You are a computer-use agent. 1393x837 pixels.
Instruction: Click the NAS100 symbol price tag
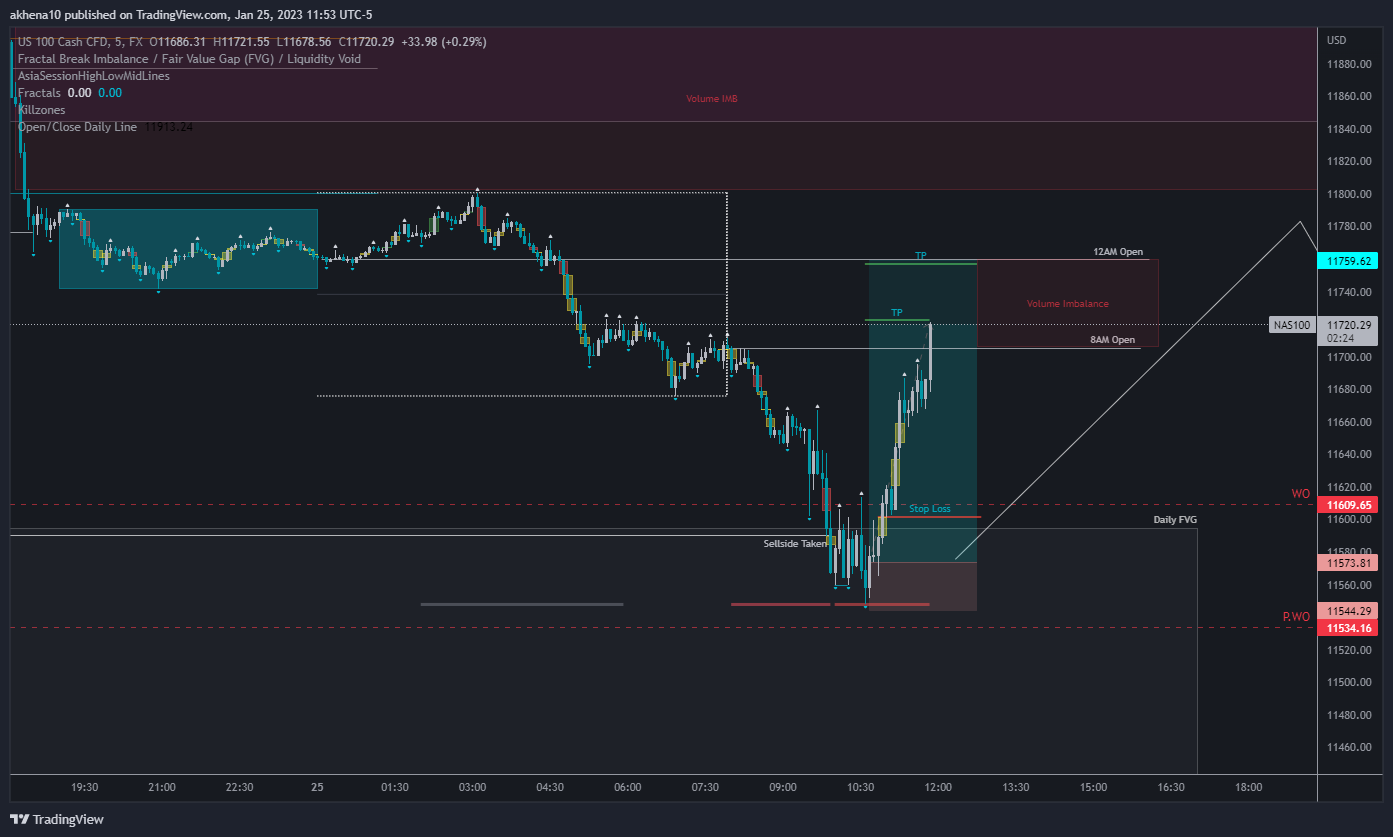(1290, 325)
